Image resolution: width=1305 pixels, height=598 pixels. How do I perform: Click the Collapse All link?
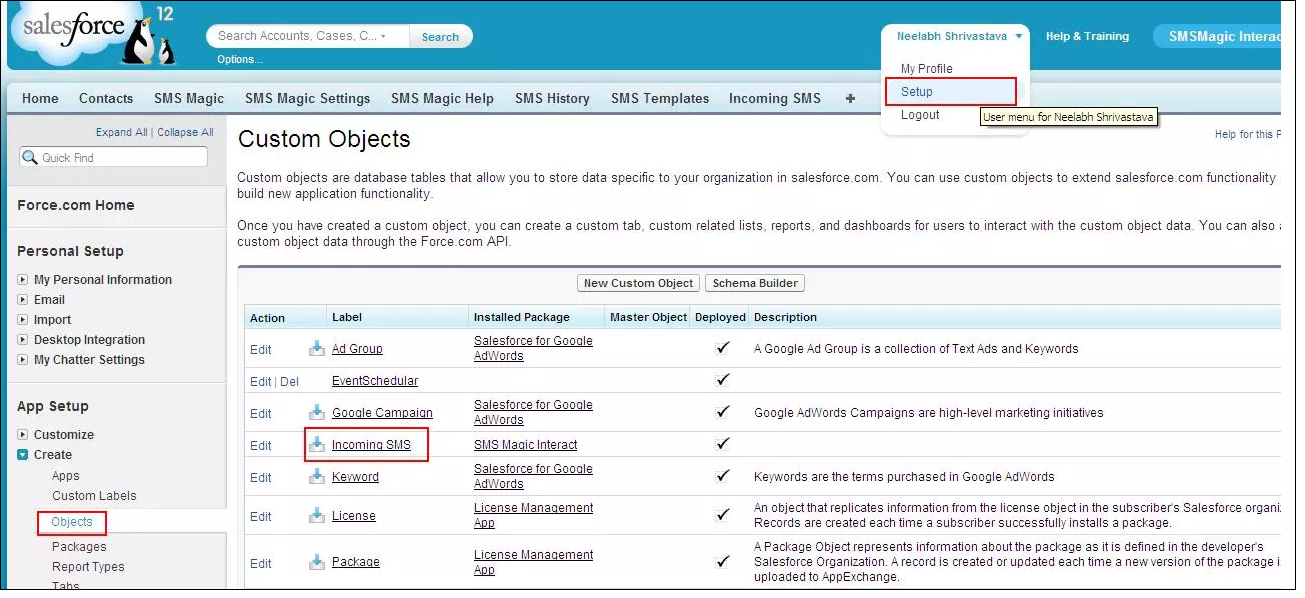(x=185, y=132)
